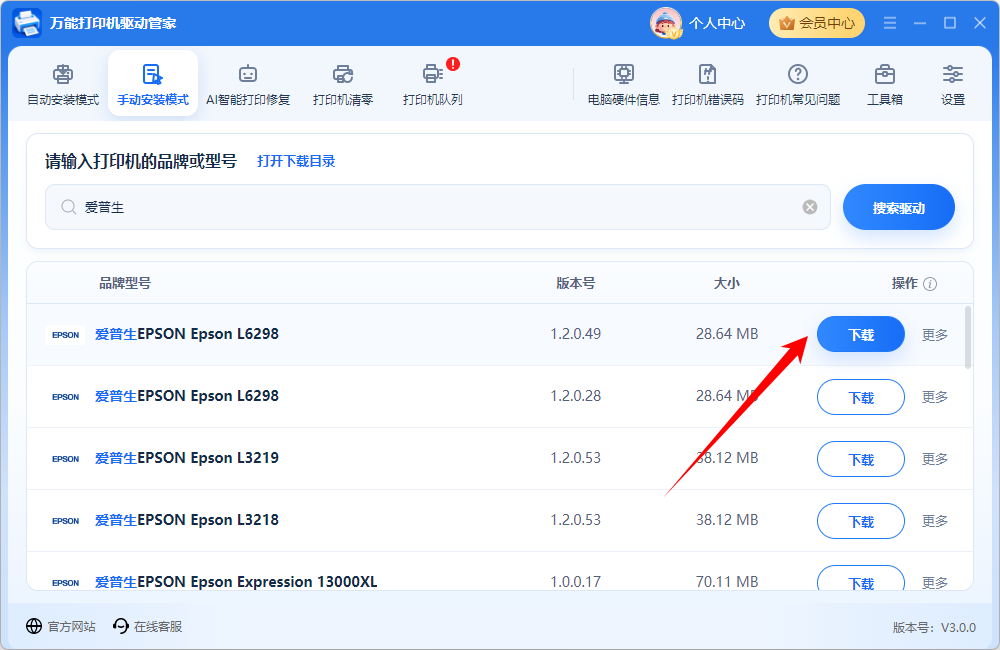Click the info icon beside 操作
Viewport: 1000px width, 650px height.
(930, 284)
